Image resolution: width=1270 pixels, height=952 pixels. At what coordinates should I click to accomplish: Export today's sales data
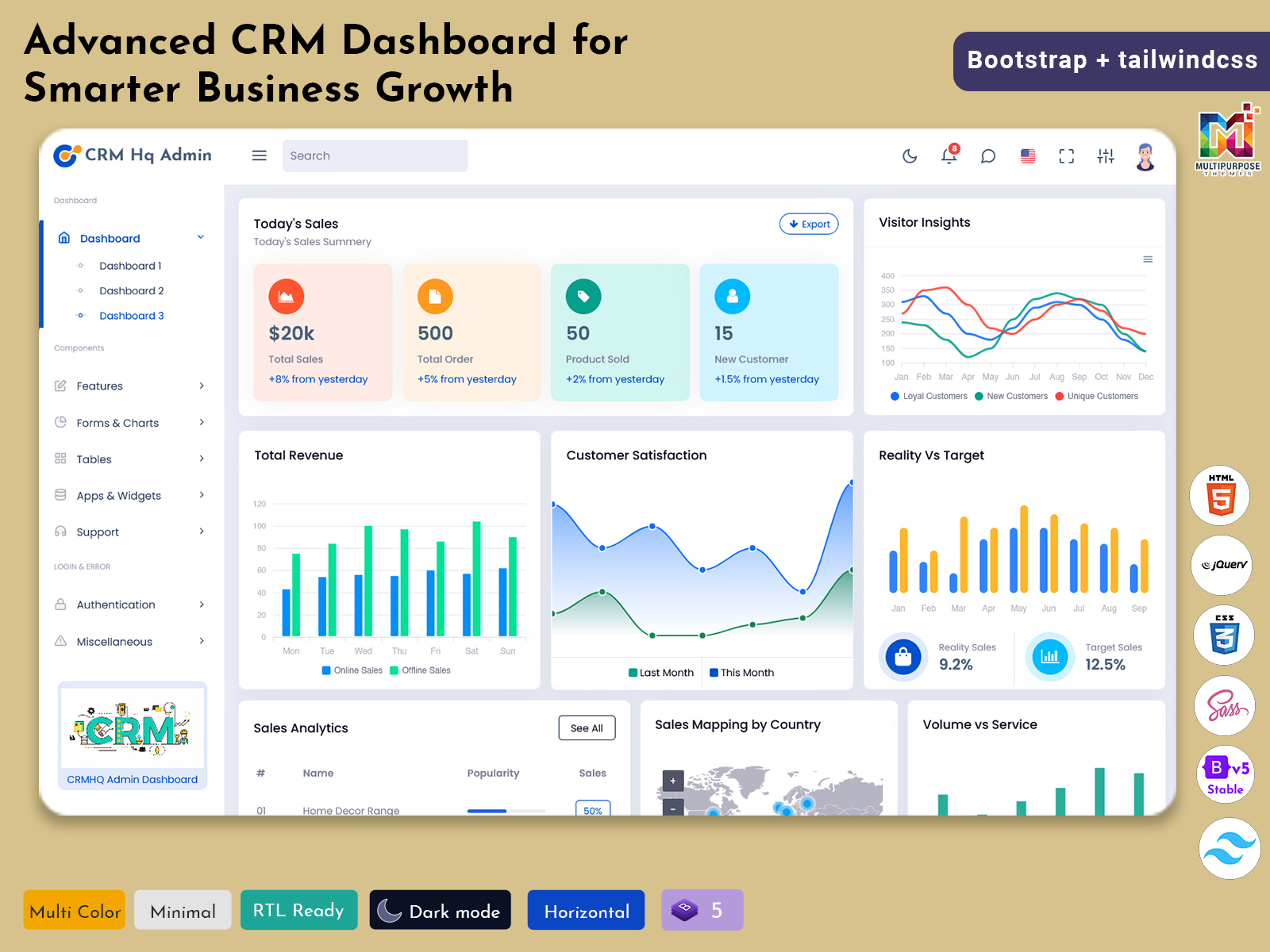tap(809, 224)
